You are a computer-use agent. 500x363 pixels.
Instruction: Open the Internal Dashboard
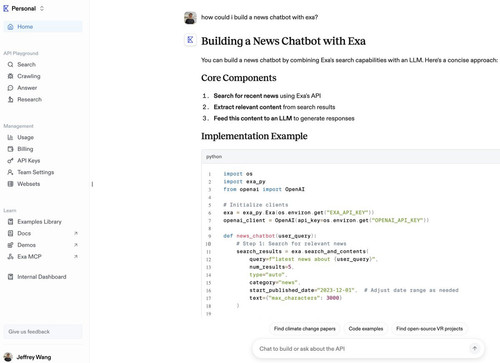coord(43,277)
